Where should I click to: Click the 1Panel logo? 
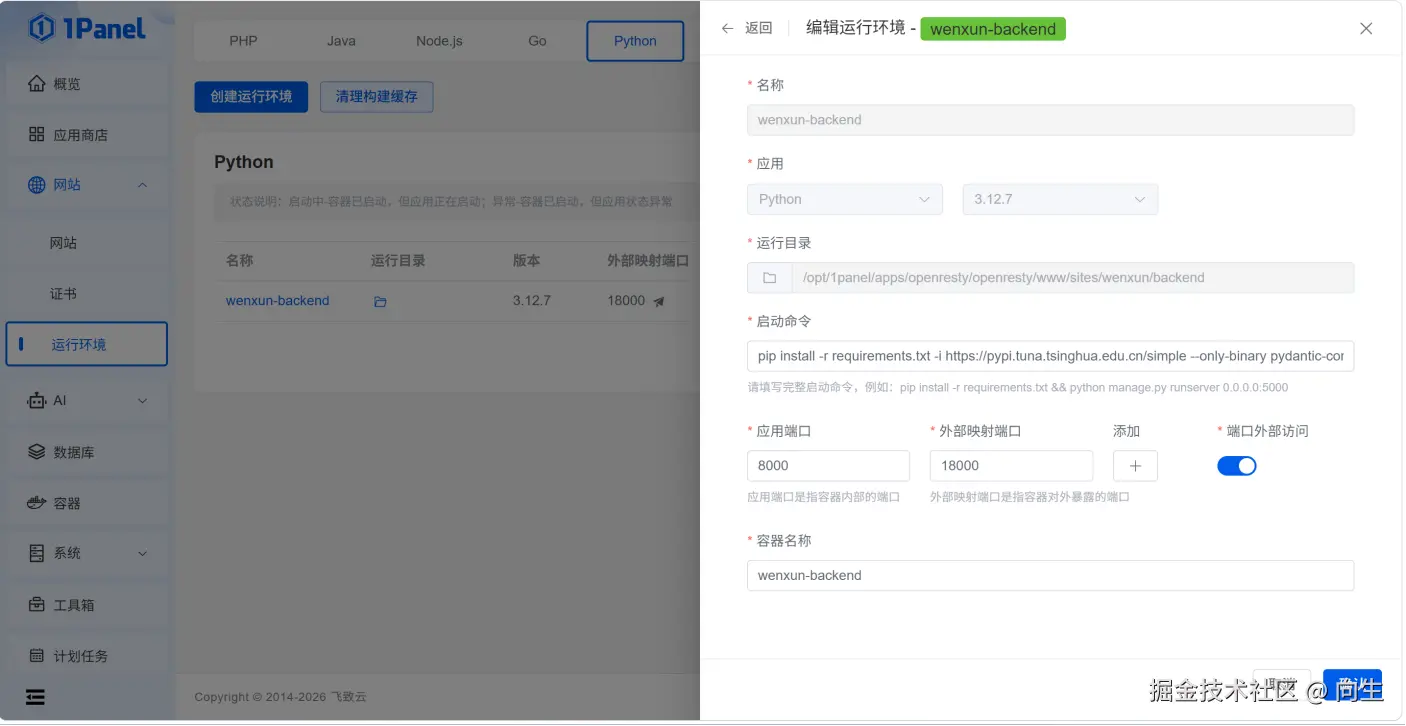pyautogui.click(x=87, y=28)
